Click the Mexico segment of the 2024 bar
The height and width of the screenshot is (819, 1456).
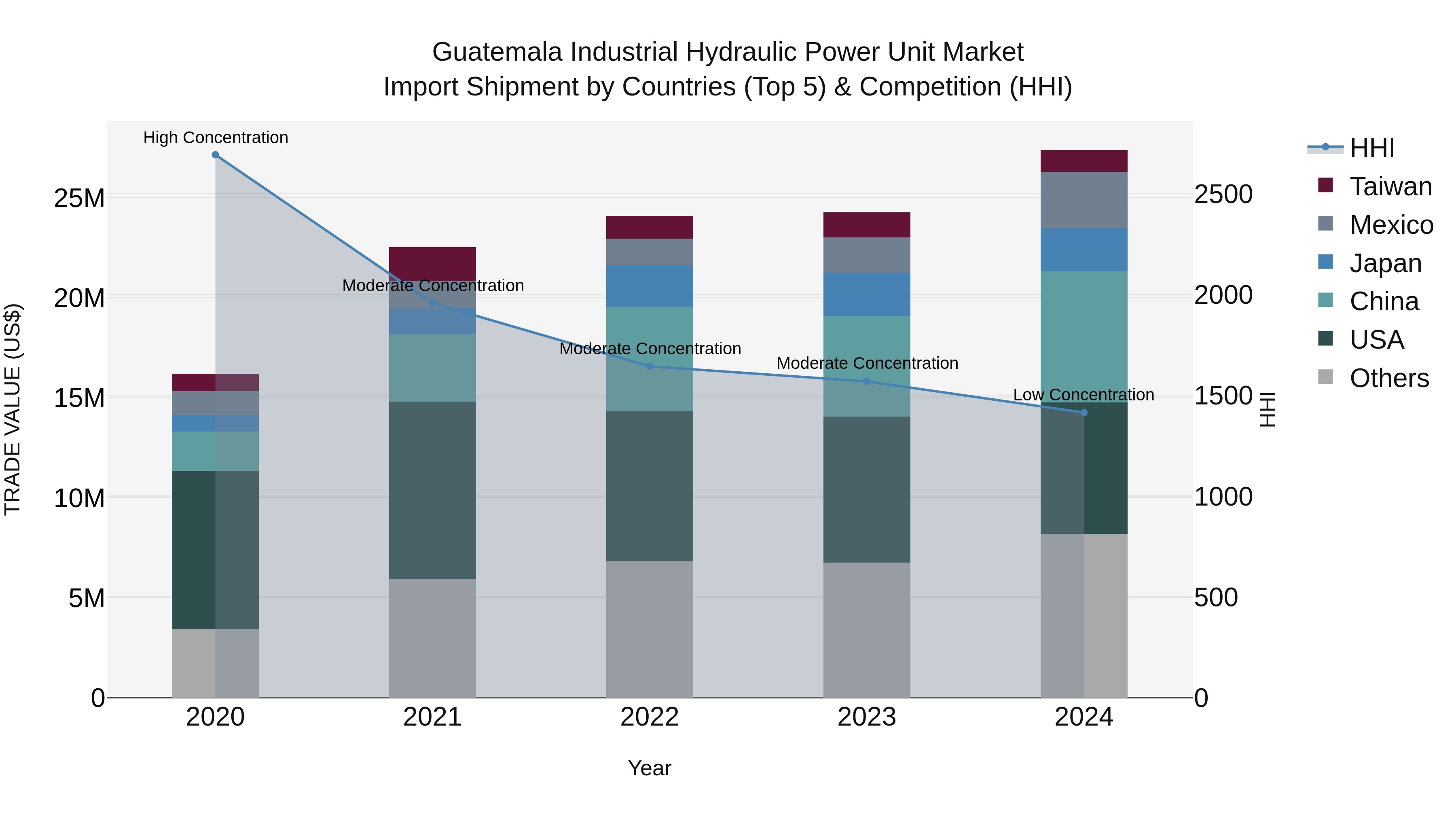[1084, 200]
